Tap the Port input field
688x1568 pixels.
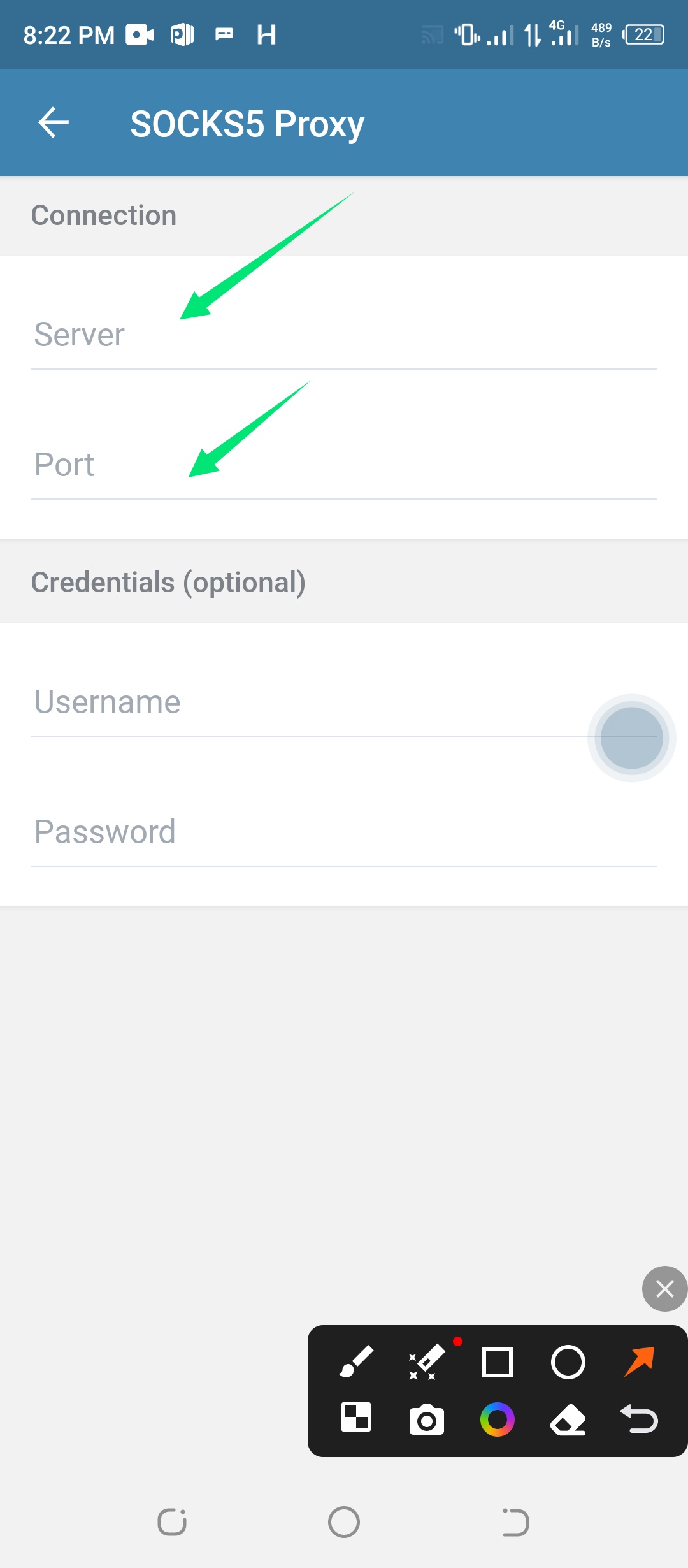[x=344, y=465]
